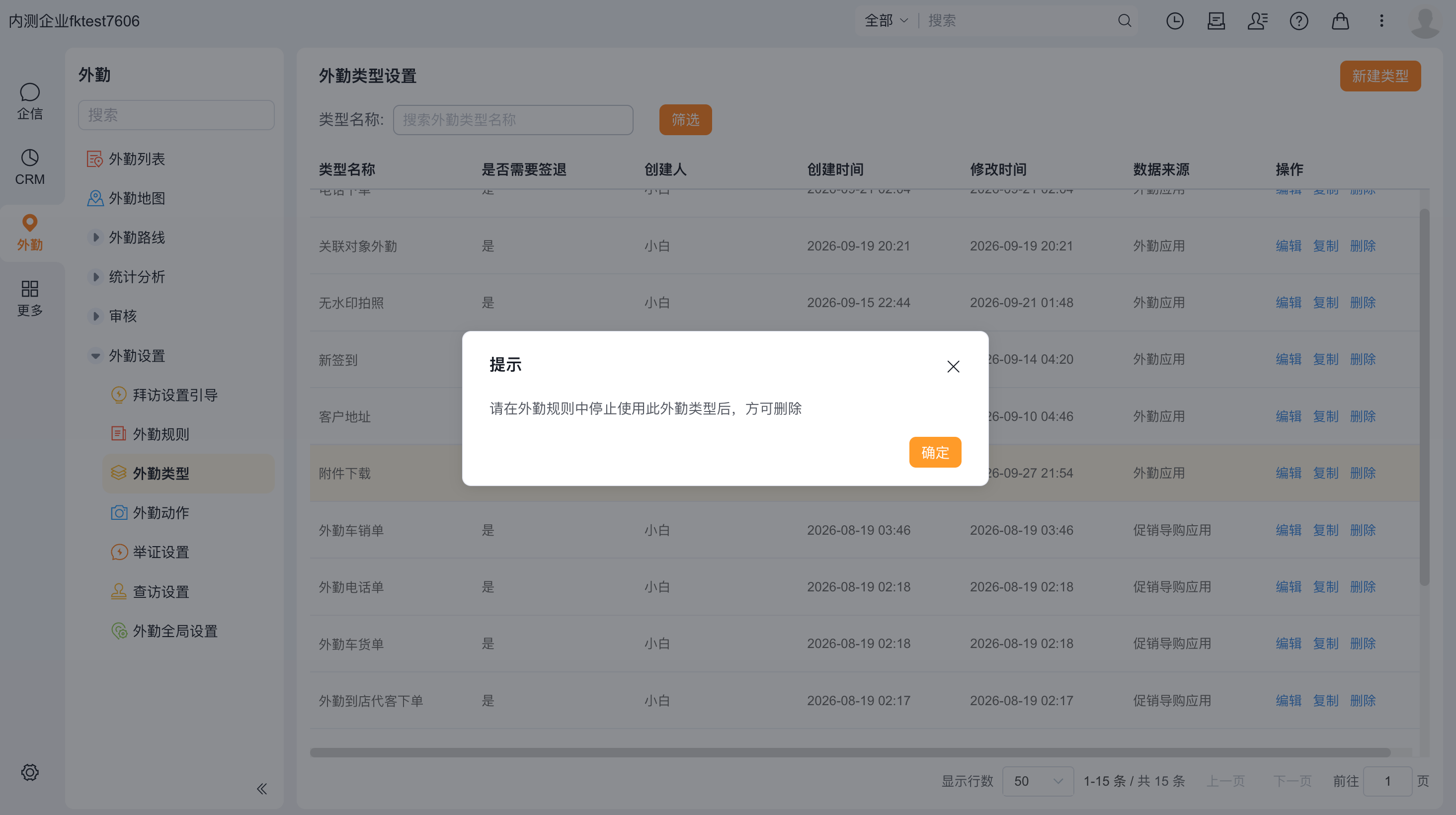Image resolution: width=1456 pixels, height=815 pixels.
Task: Collapse the 外勤 navigation panel
Action: (x=262, y=789)
